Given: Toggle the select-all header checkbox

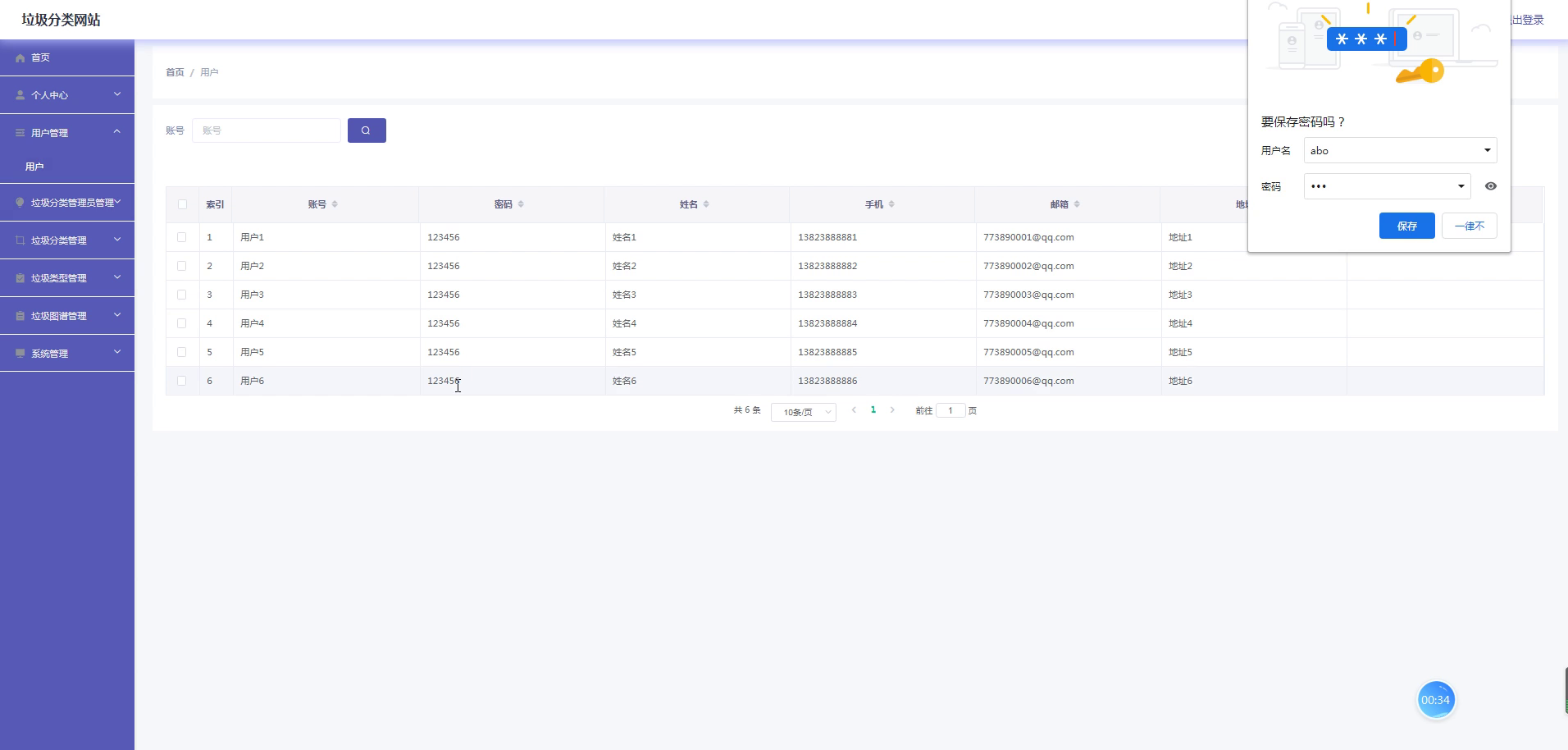Looking at the screenshot, I should 182,204.
